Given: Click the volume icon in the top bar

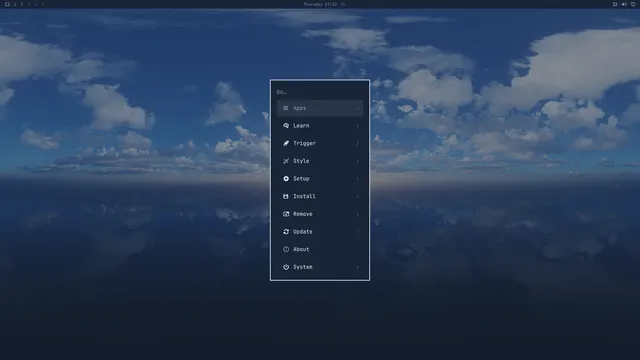Looking at the screenshot, I should pos(624,4).
